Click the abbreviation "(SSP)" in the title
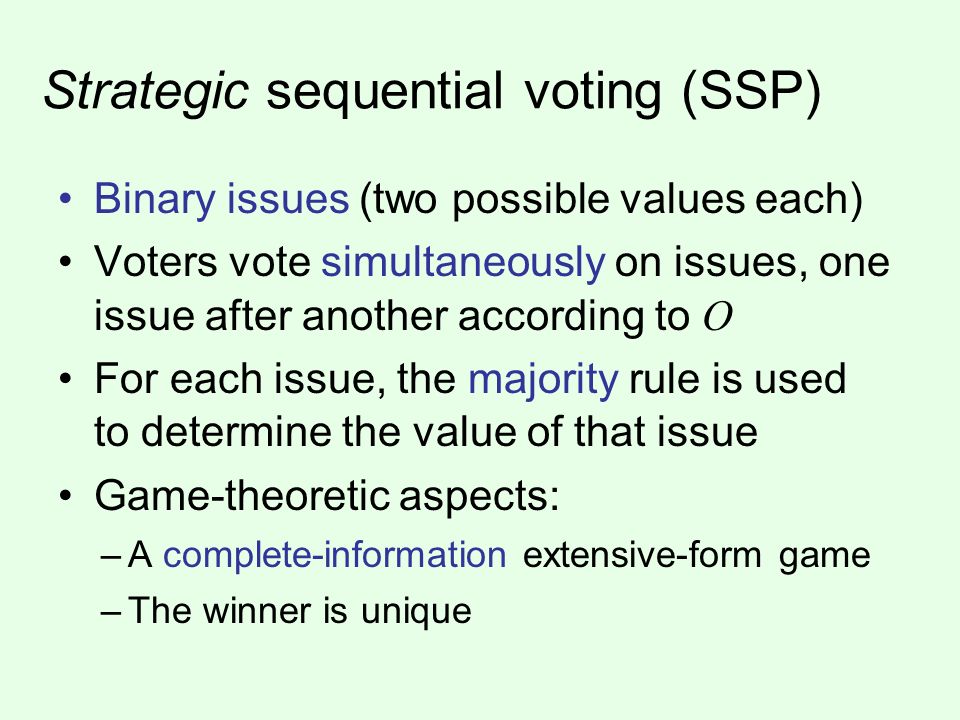The width and height of the screenshot is (960, 720). click(751, 93)
